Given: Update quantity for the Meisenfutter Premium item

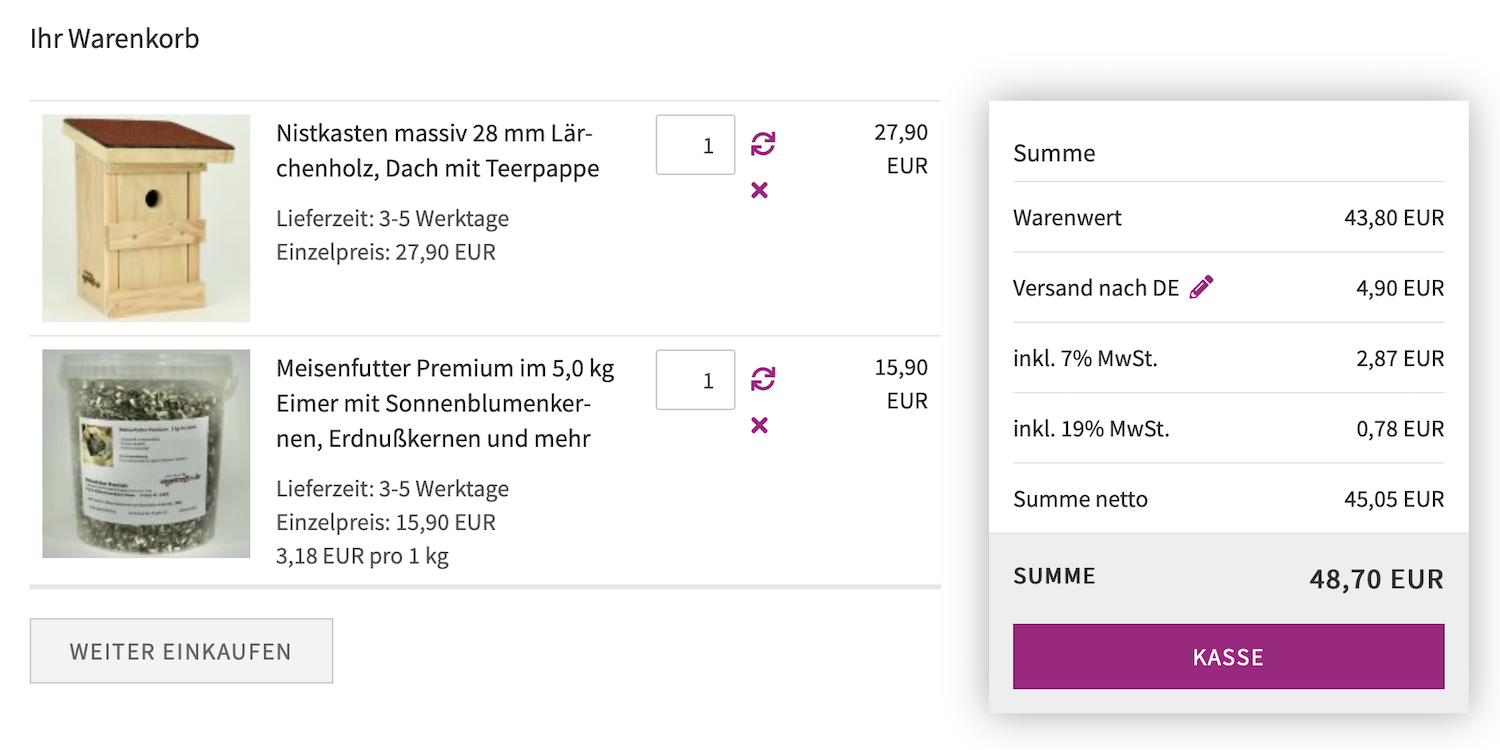Looking at the screenshot, I should coord(763,379).
